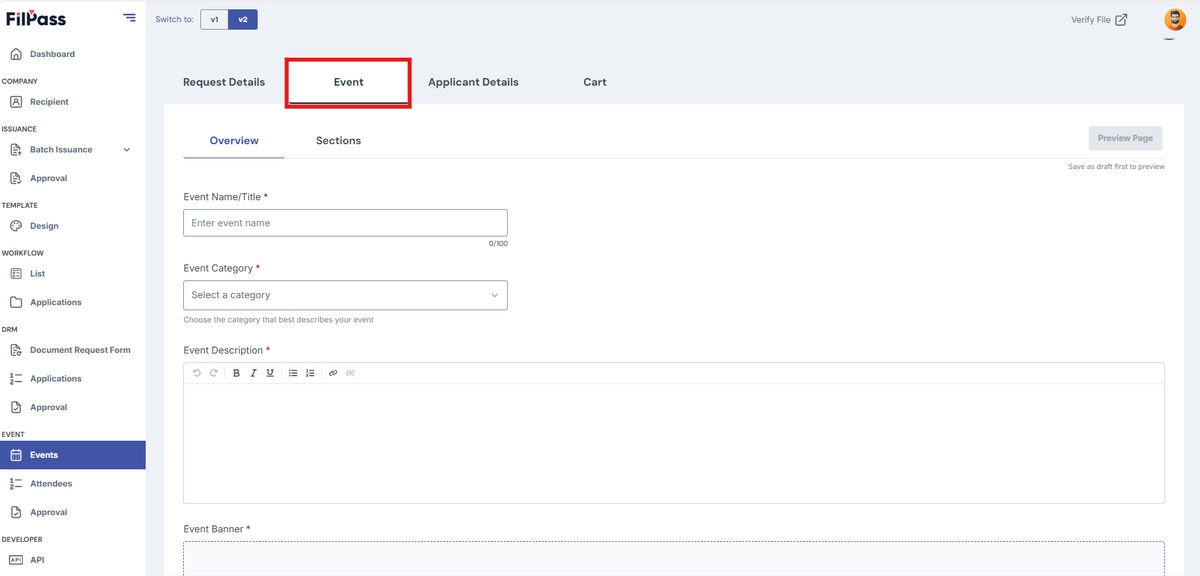
Task: Select the Overview sub-tab
Action: (x=234, y=141)
